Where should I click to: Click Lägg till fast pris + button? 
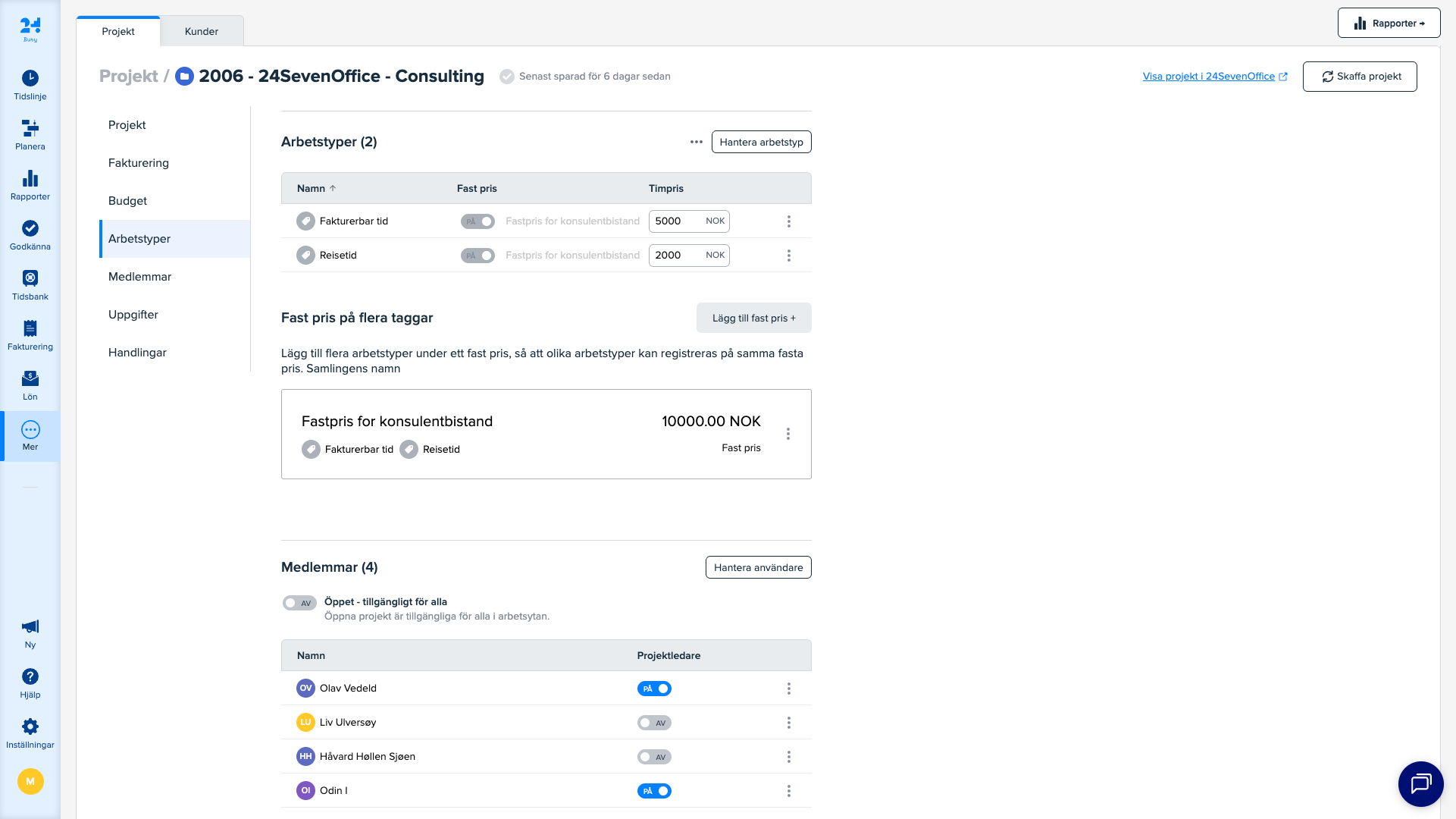coord(754,318)
